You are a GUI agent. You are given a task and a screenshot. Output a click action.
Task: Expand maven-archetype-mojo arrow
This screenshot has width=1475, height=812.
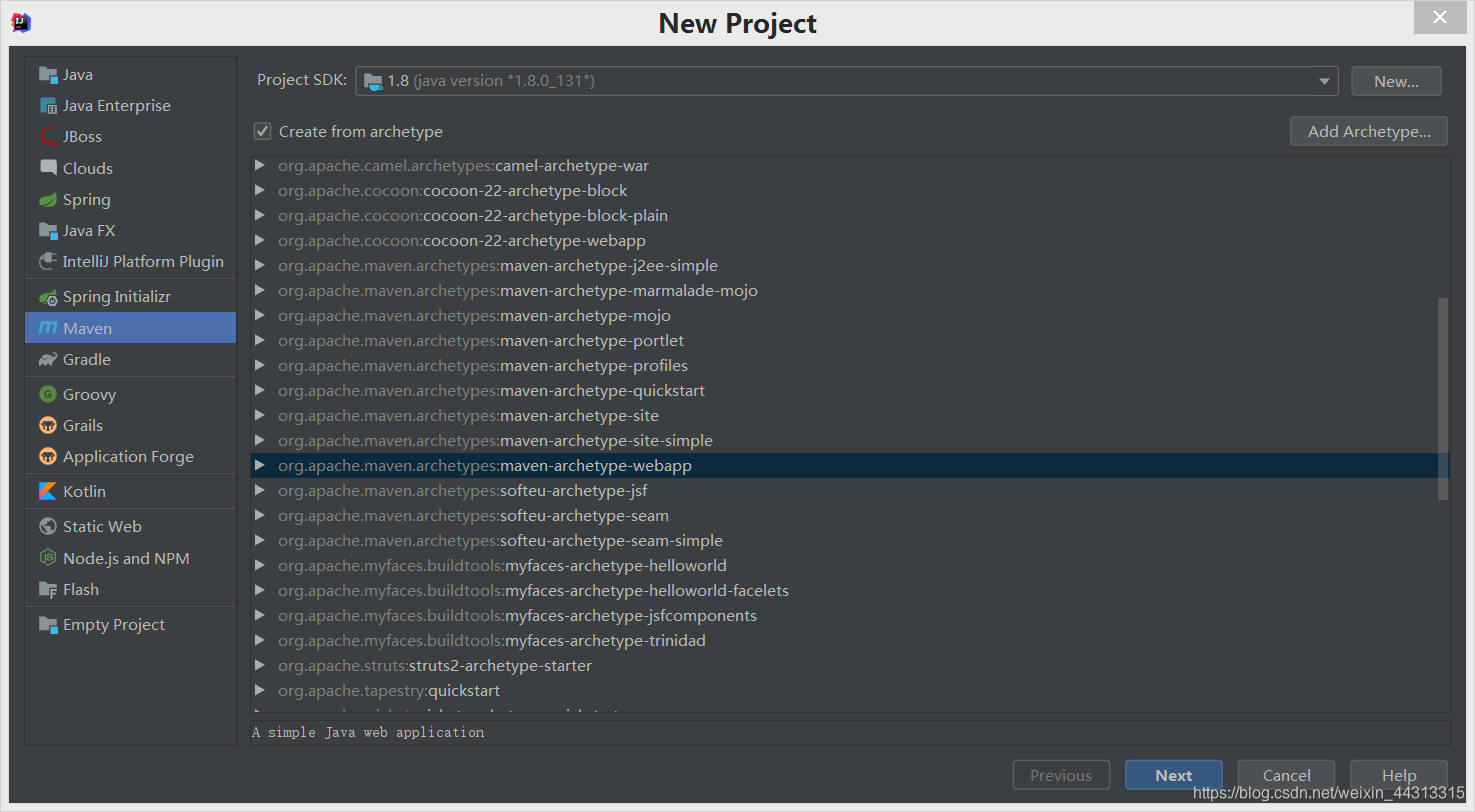click(x=260, y=315)
